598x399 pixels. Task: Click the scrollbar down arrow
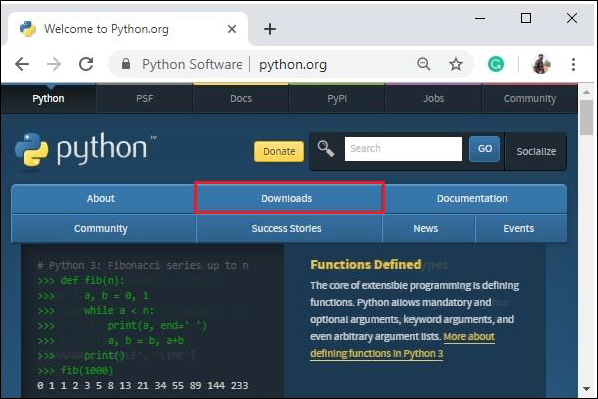(587, 389)
